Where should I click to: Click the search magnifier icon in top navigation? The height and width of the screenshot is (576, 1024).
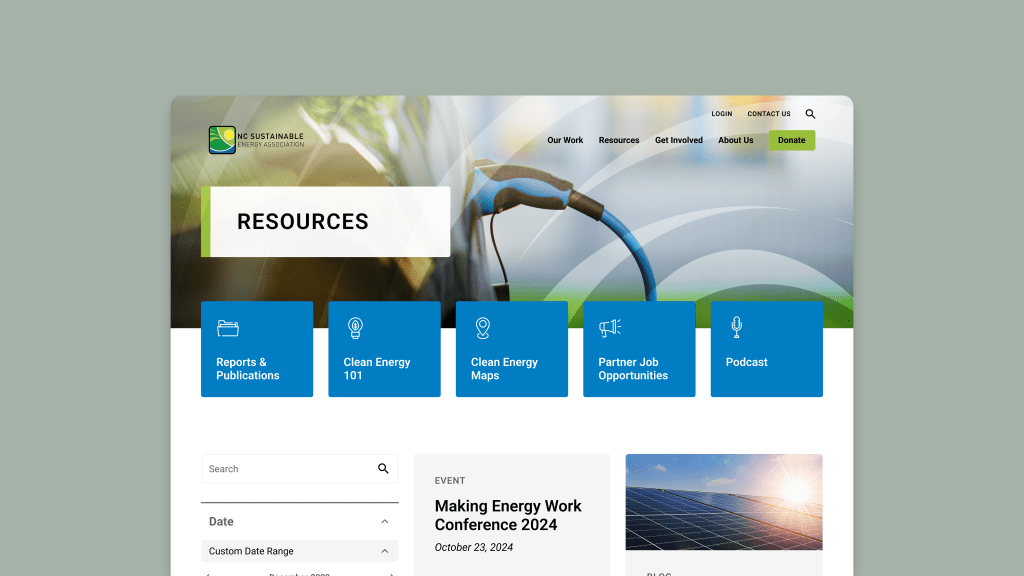[x=810, y=114]
